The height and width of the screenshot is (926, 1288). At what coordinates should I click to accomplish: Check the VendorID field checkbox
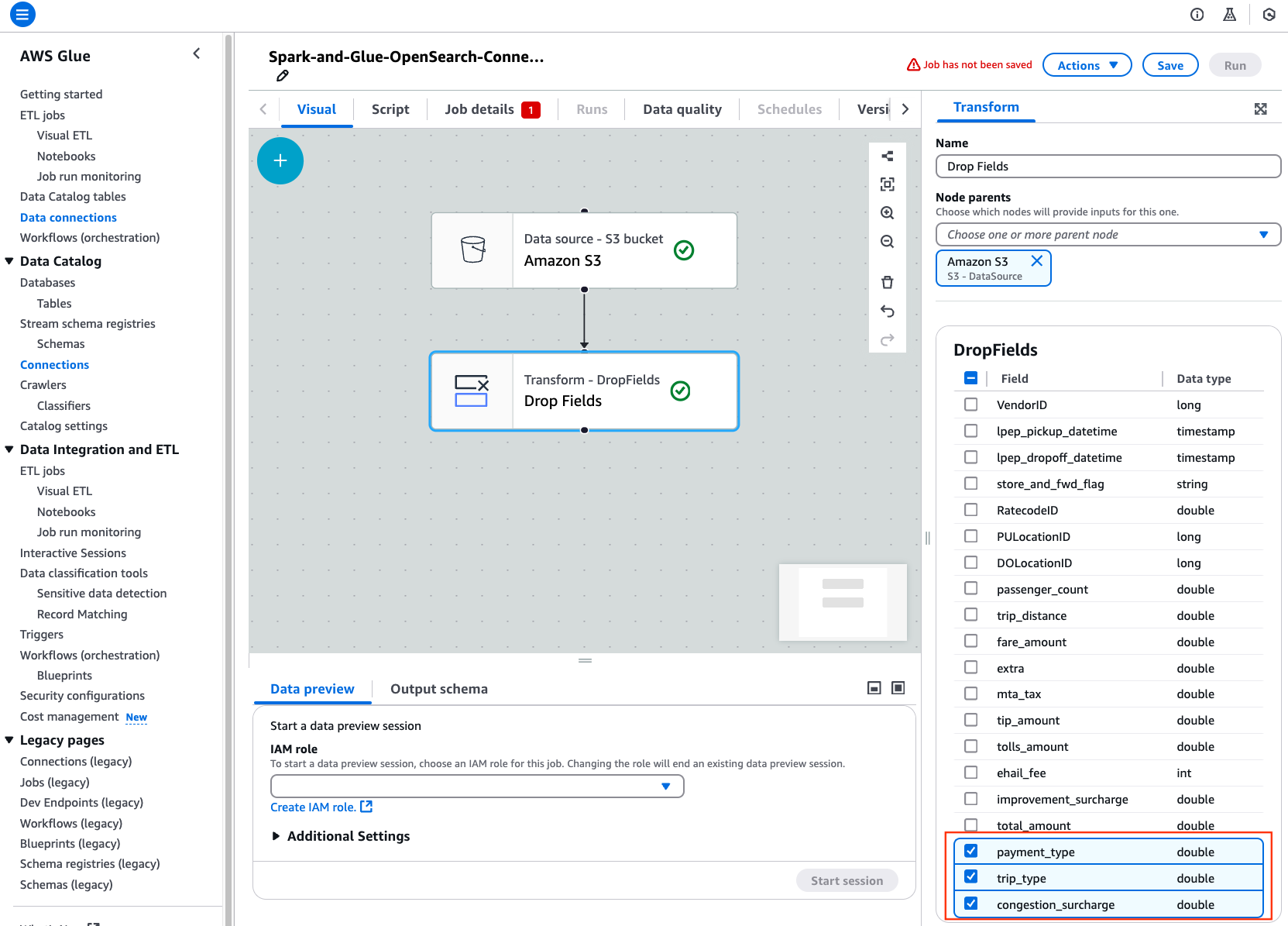pyautogui.click(x=970, y=404)
